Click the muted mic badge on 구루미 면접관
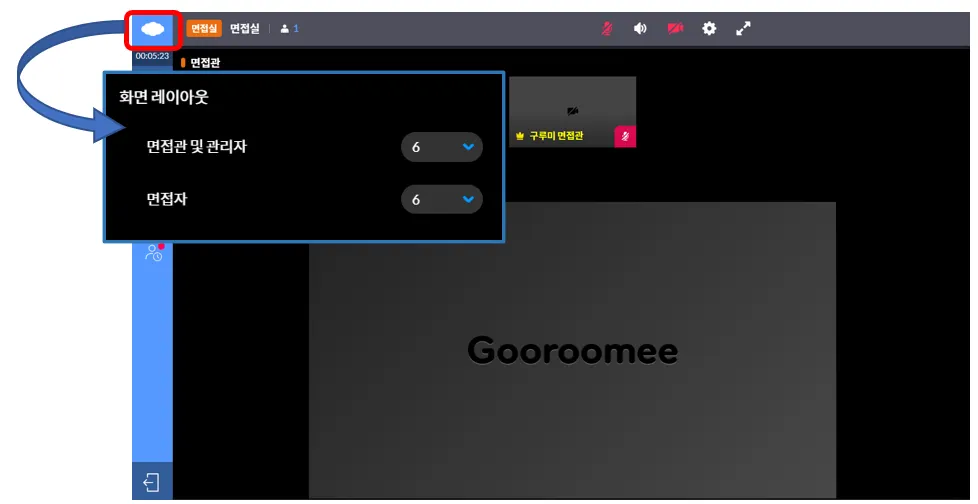 [625, 137]
